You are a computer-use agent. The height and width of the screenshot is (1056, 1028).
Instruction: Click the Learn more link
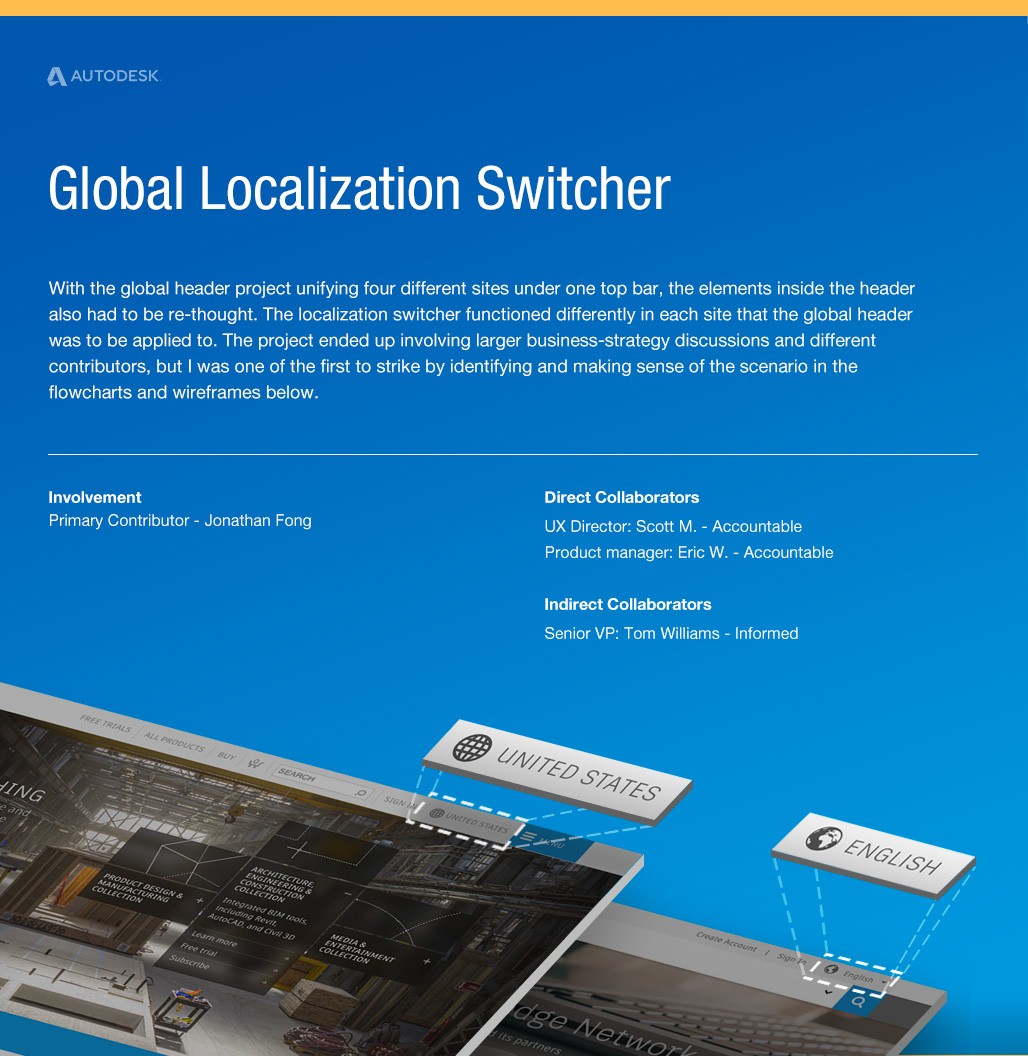tap(214, 939)
